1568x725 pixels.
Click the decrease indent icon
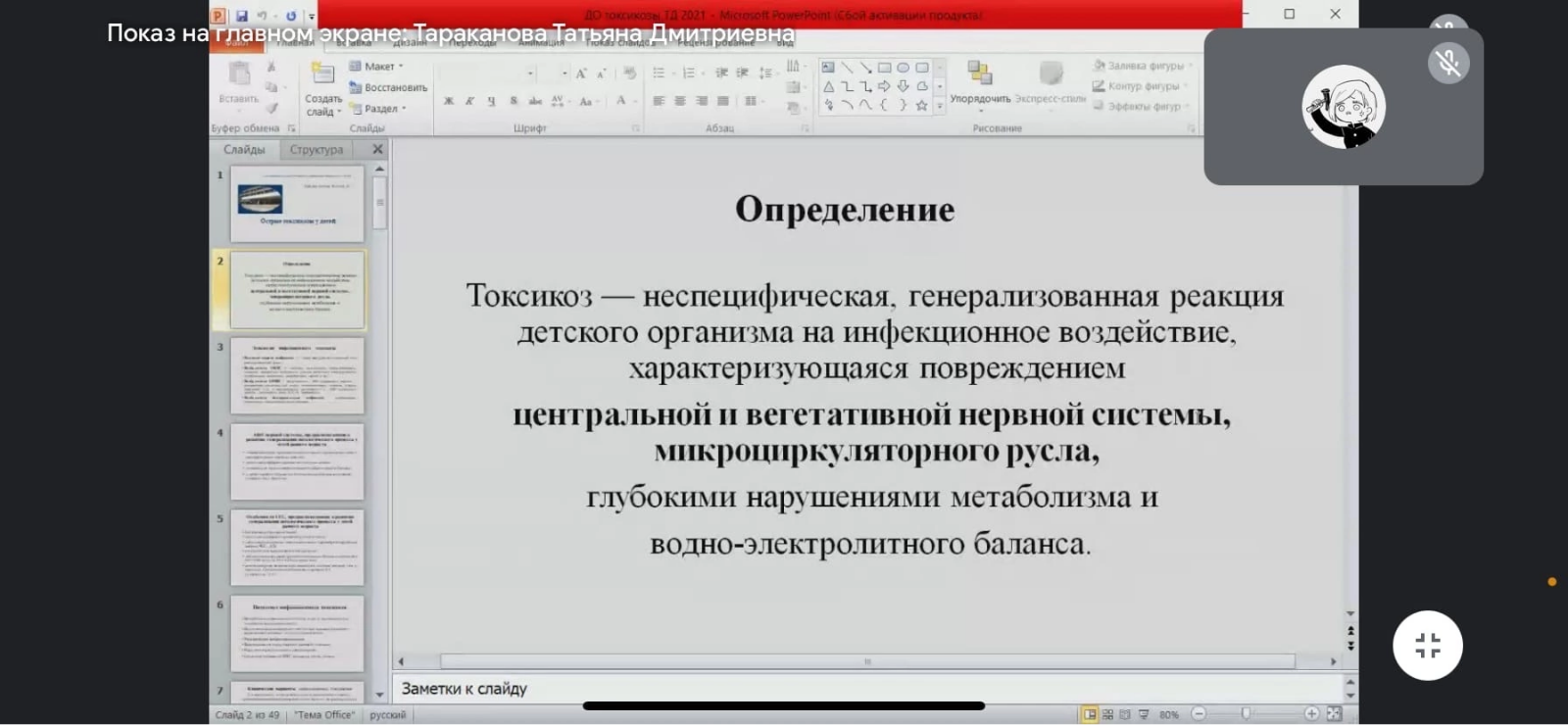coord(722,73)
